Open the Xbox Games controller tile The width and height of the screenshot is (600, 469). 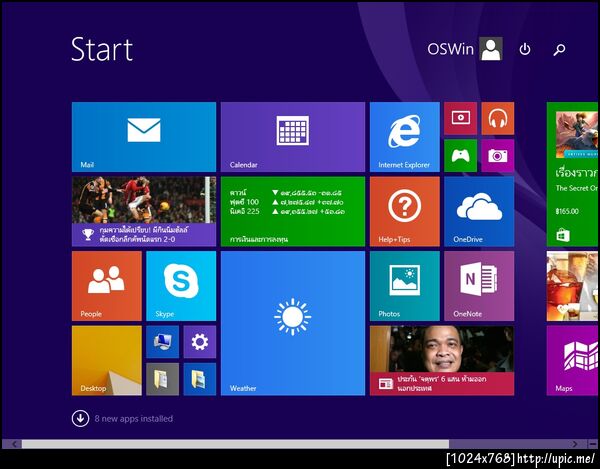[460, 156]
